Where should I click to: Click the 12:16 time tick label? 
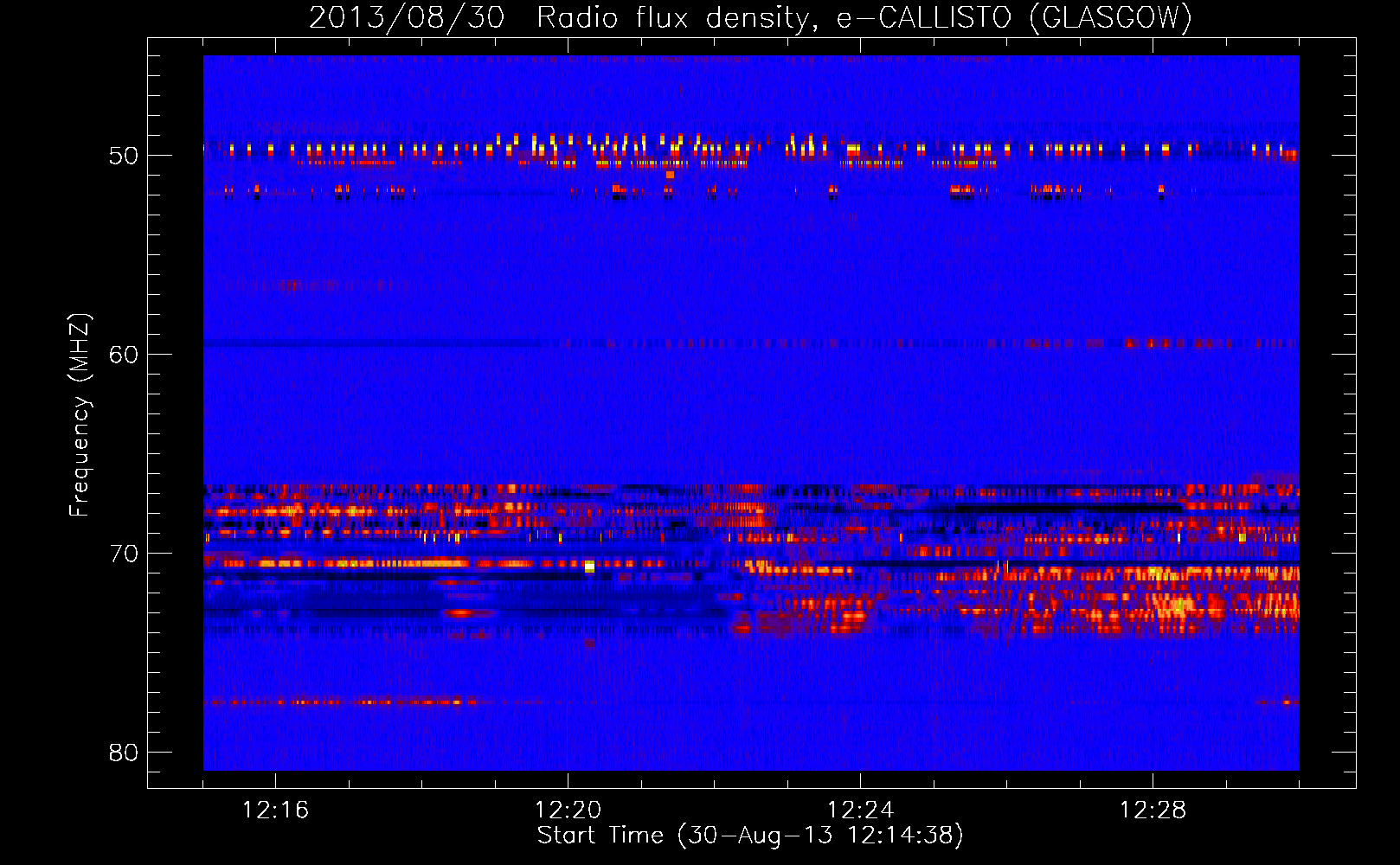[275, 811]
